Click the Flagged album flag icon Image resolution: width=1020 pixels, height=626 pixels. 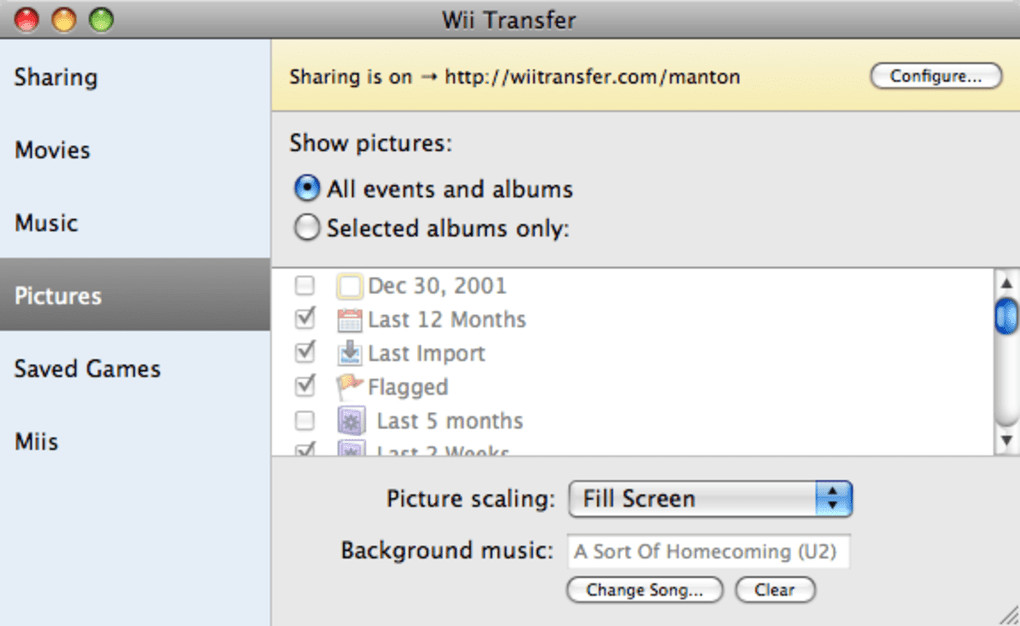coord(349,387)
